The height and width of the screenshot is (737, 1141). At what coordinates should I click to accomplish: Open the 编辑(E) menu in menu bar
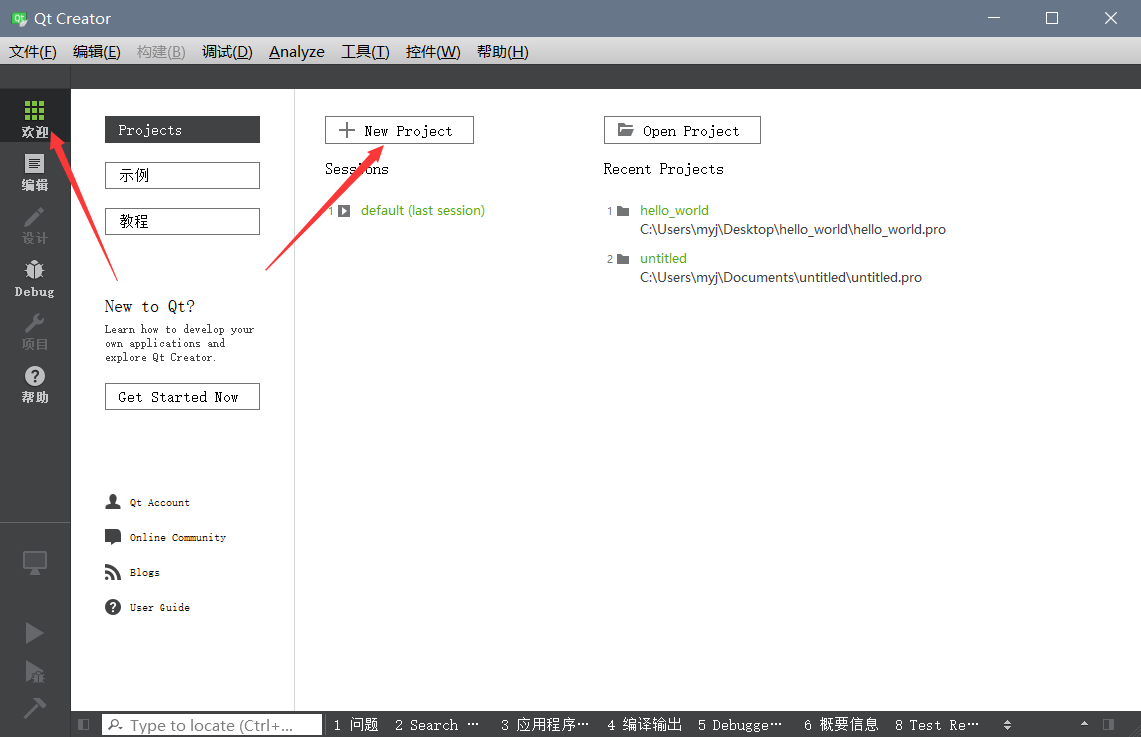click(x=97, y=52)
